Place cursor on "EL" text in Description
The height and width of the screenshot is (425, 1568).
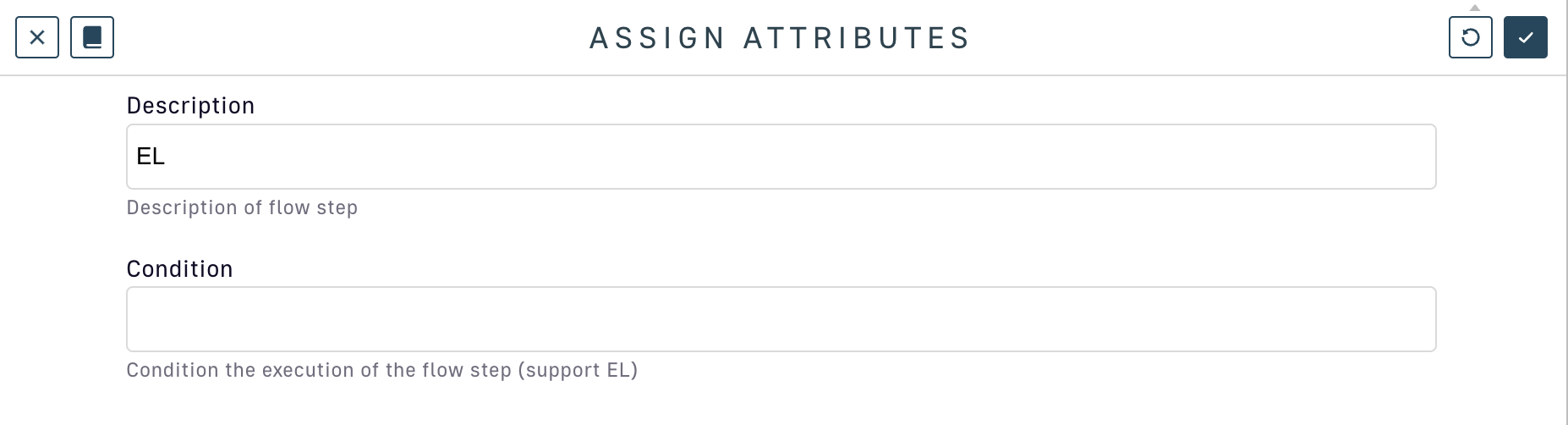click(x=151, y=157)
